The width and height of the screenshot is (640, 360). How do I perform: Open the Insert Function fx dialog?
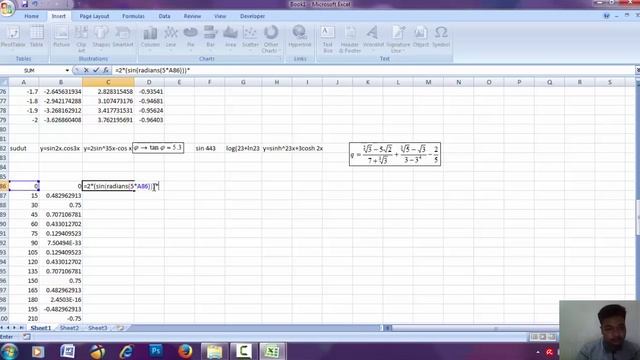click(x=106, y=70)
